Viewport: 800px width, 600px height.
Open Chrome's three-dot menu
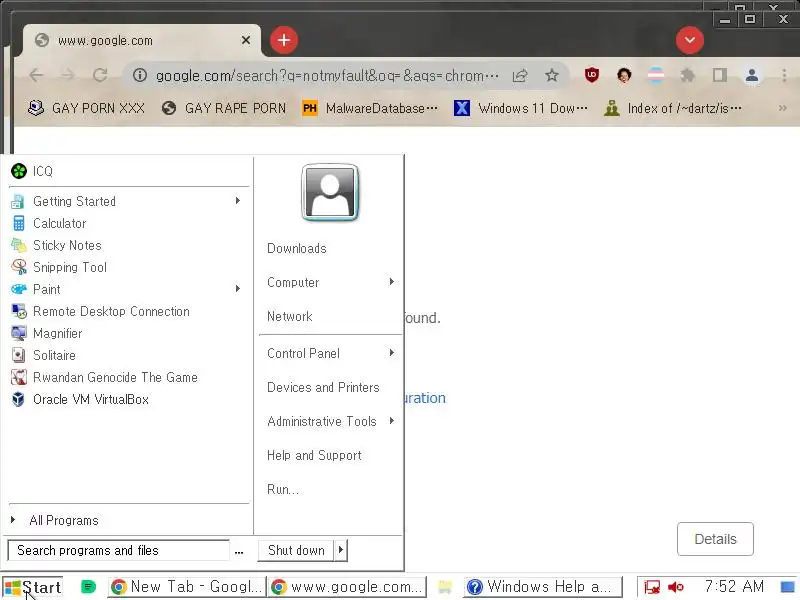(x=784, y=76)
